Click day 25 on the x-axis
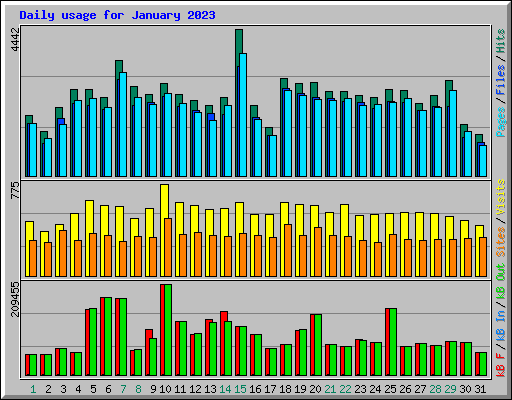Screen dimensions: 512x400 click(390, 389)
